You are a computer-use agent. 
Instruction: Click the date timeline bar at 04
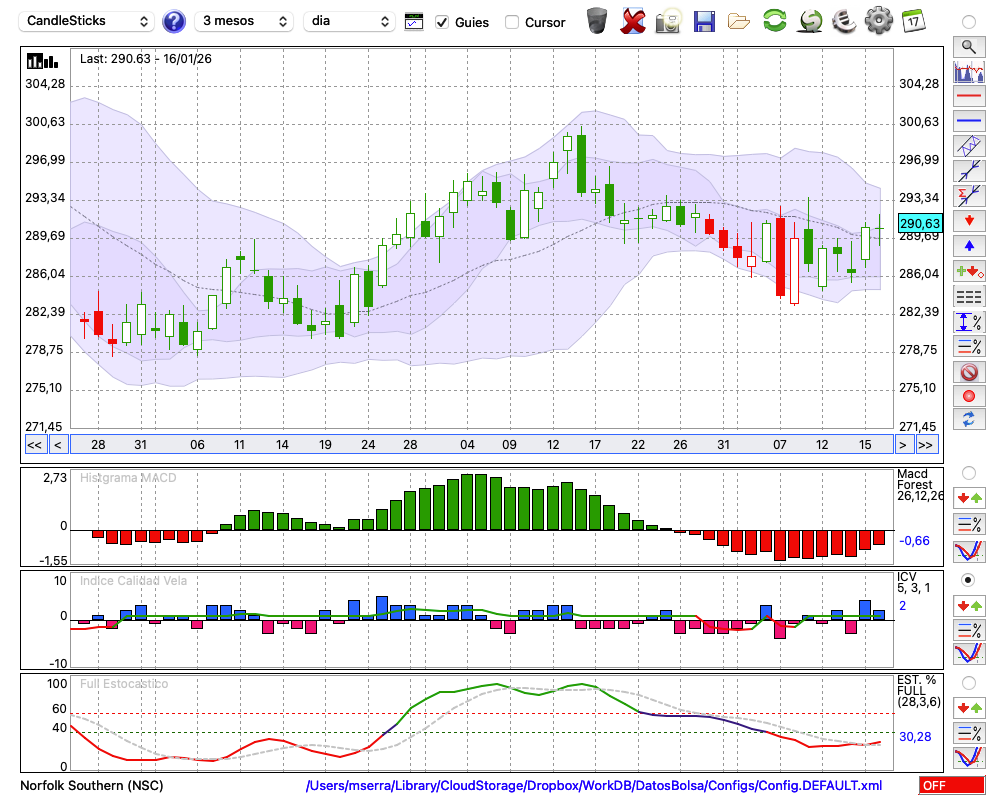pyautogui.click(x=467, y=444)
